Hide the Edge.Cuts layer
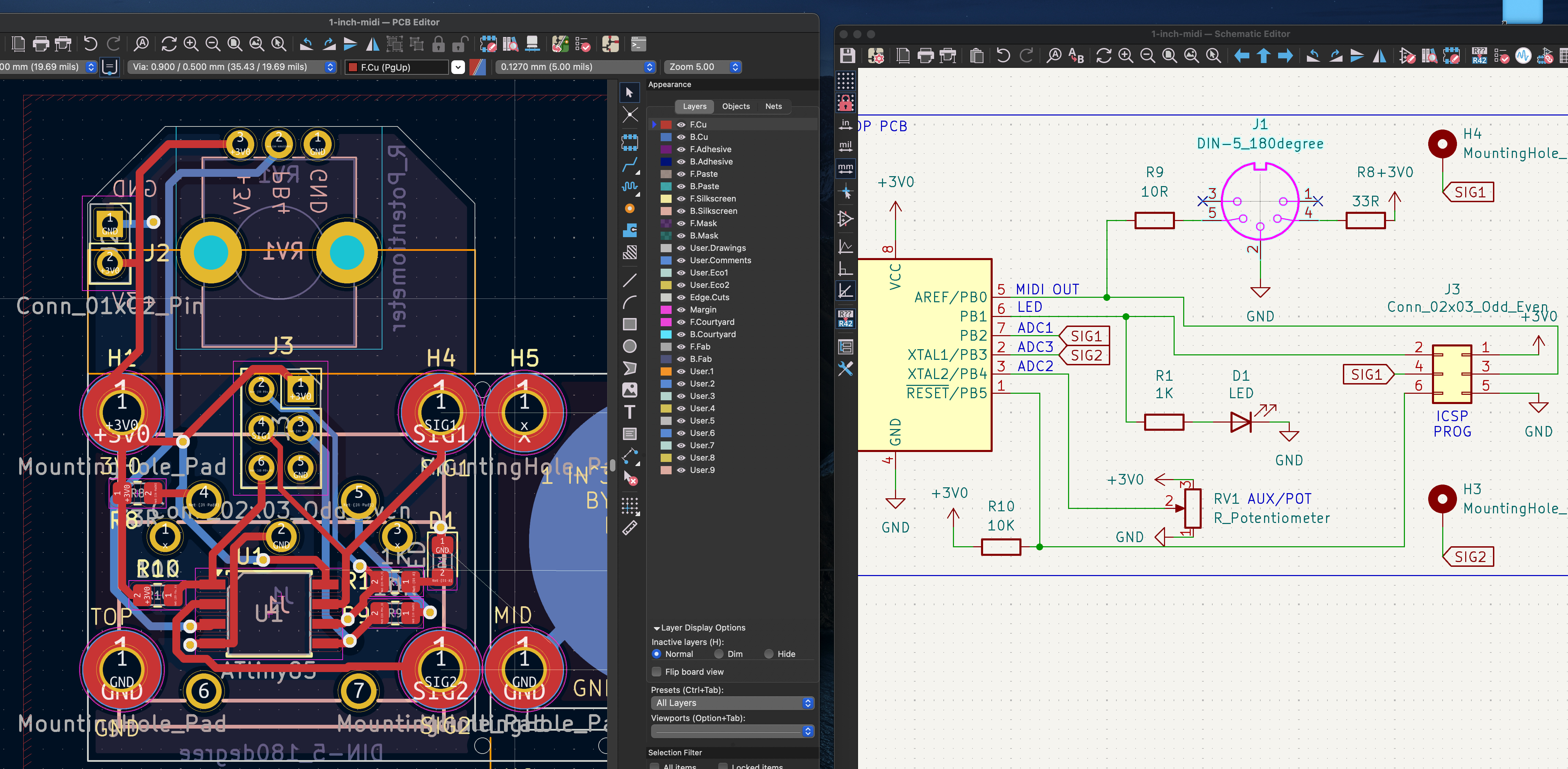1568x769 pixels. point(681,297)
